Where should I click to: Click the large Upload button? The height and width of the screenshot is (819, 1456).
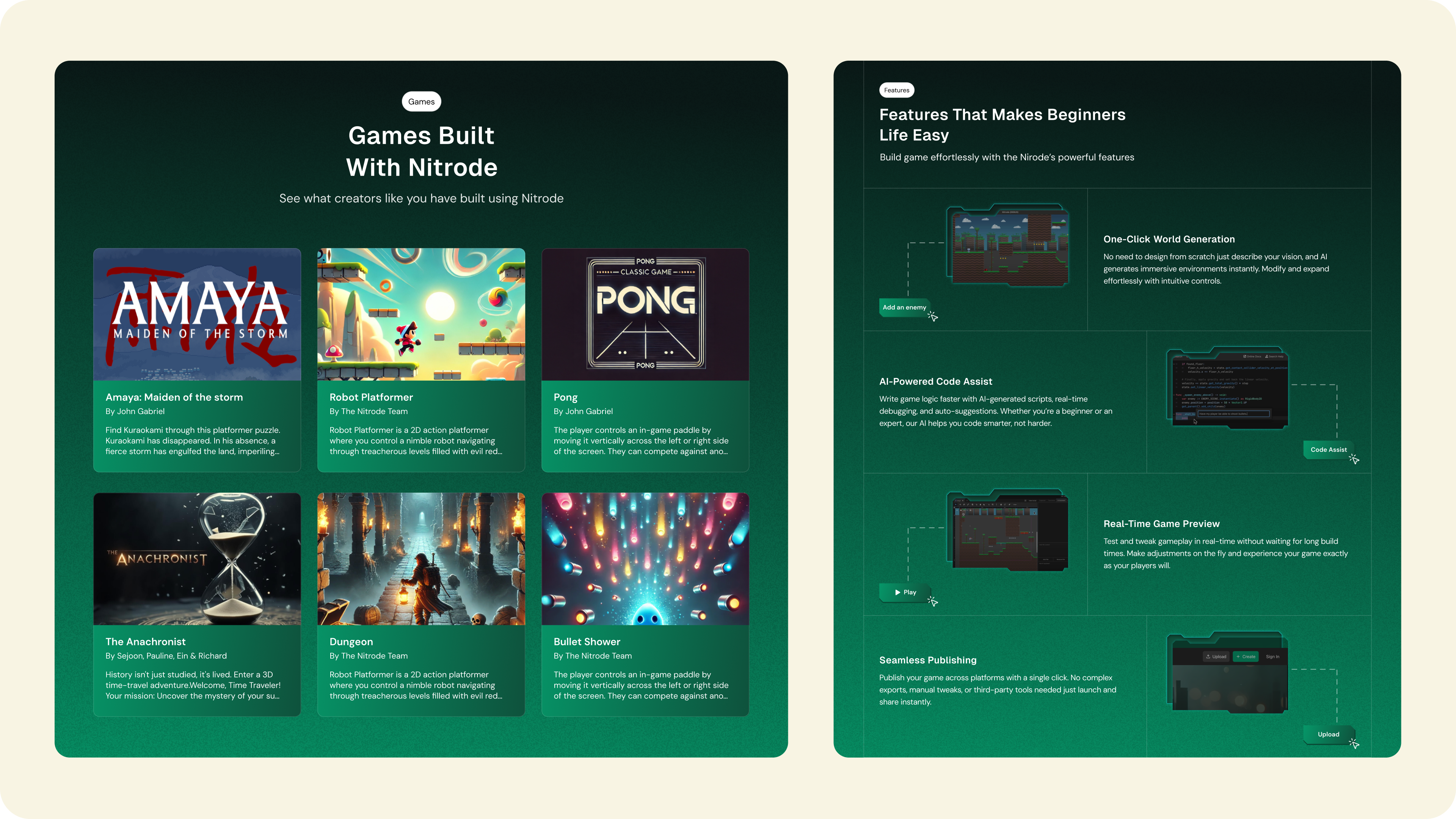1328,734
